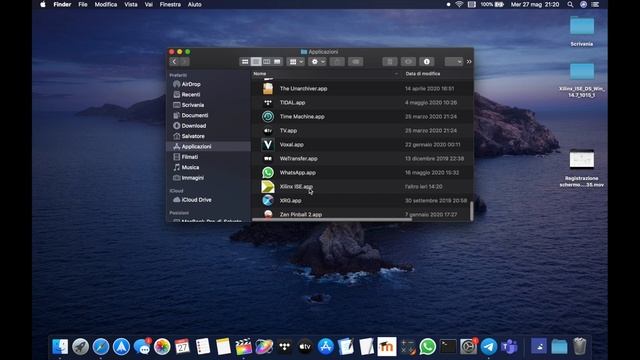
Task: Open the Aiuto menu
Action: pyautogui.click(x=195, y=4)
